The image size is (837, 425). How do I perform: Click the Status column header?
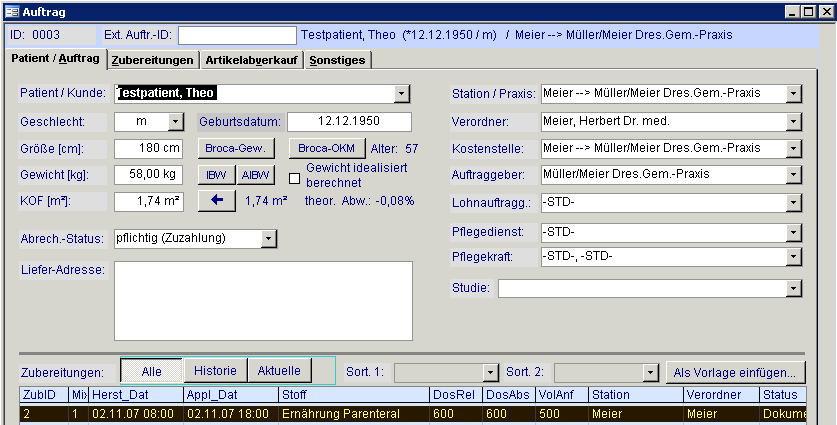pos(783,395)
